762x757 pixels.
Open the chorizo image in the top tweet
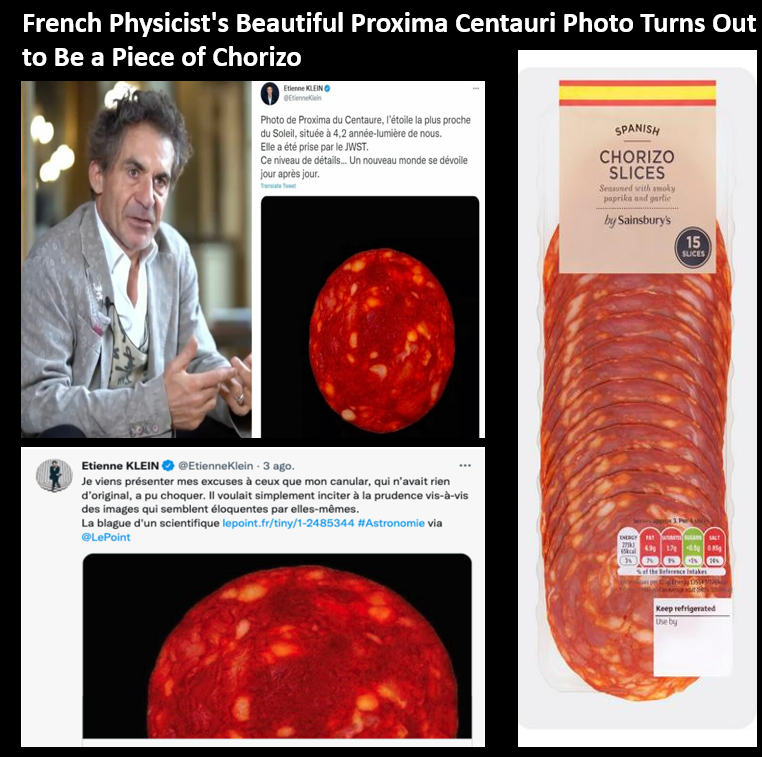tap(370, 317)
